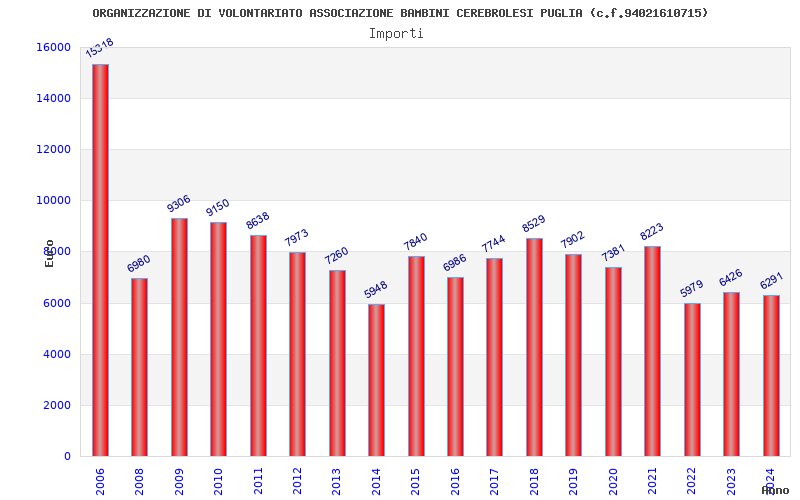Click the 14000 y-axis tick label
800x500 pixels.
pyautogui.click(x=54, y=98)
